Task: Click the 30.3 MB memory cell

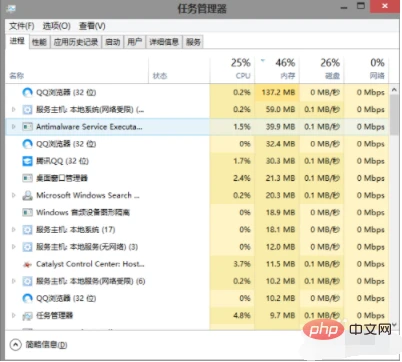Action: tap(277, 161)
